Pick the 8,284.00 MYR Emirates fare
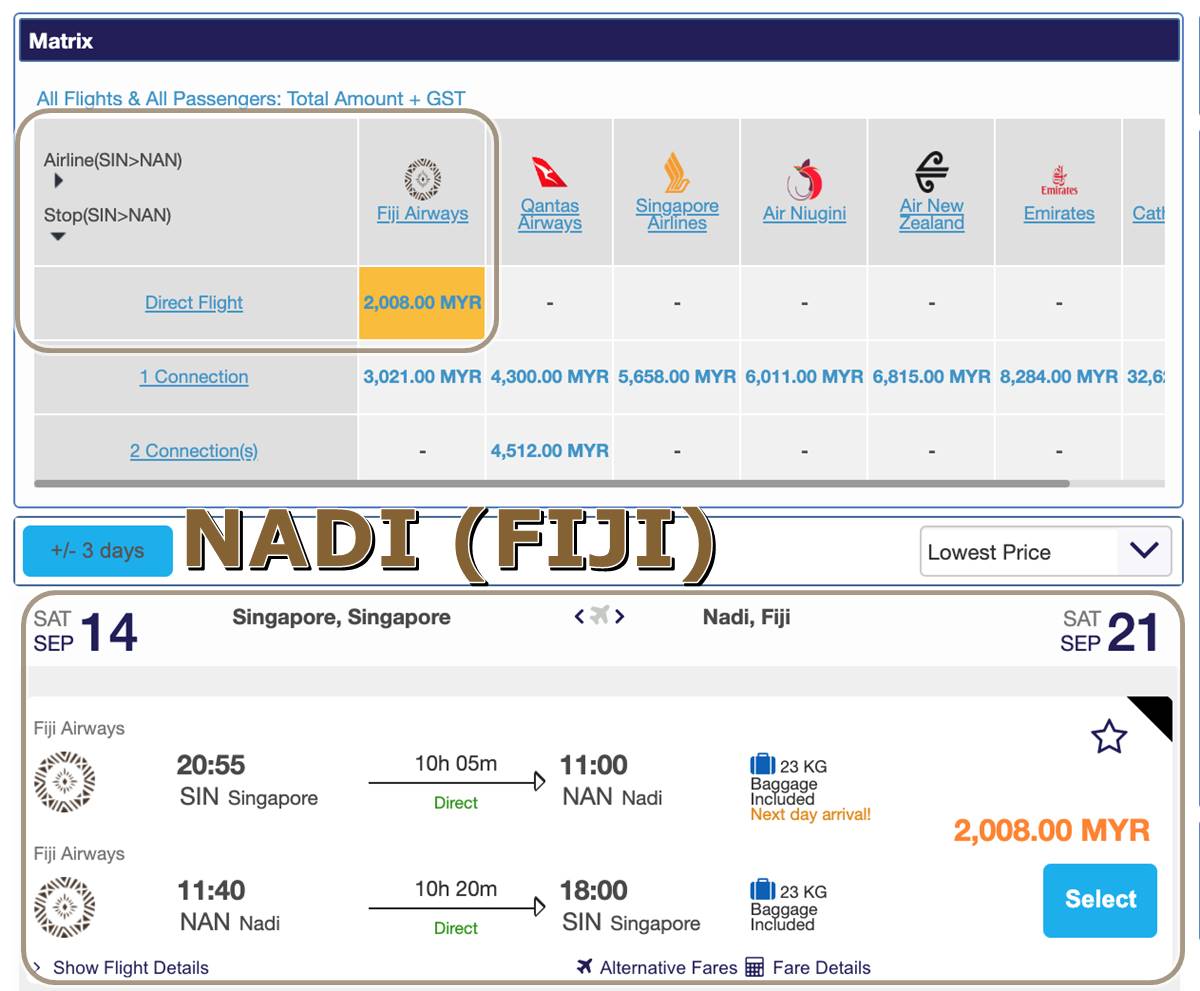The width and height of the screenshot is (1200, 991). point(1059,376)
